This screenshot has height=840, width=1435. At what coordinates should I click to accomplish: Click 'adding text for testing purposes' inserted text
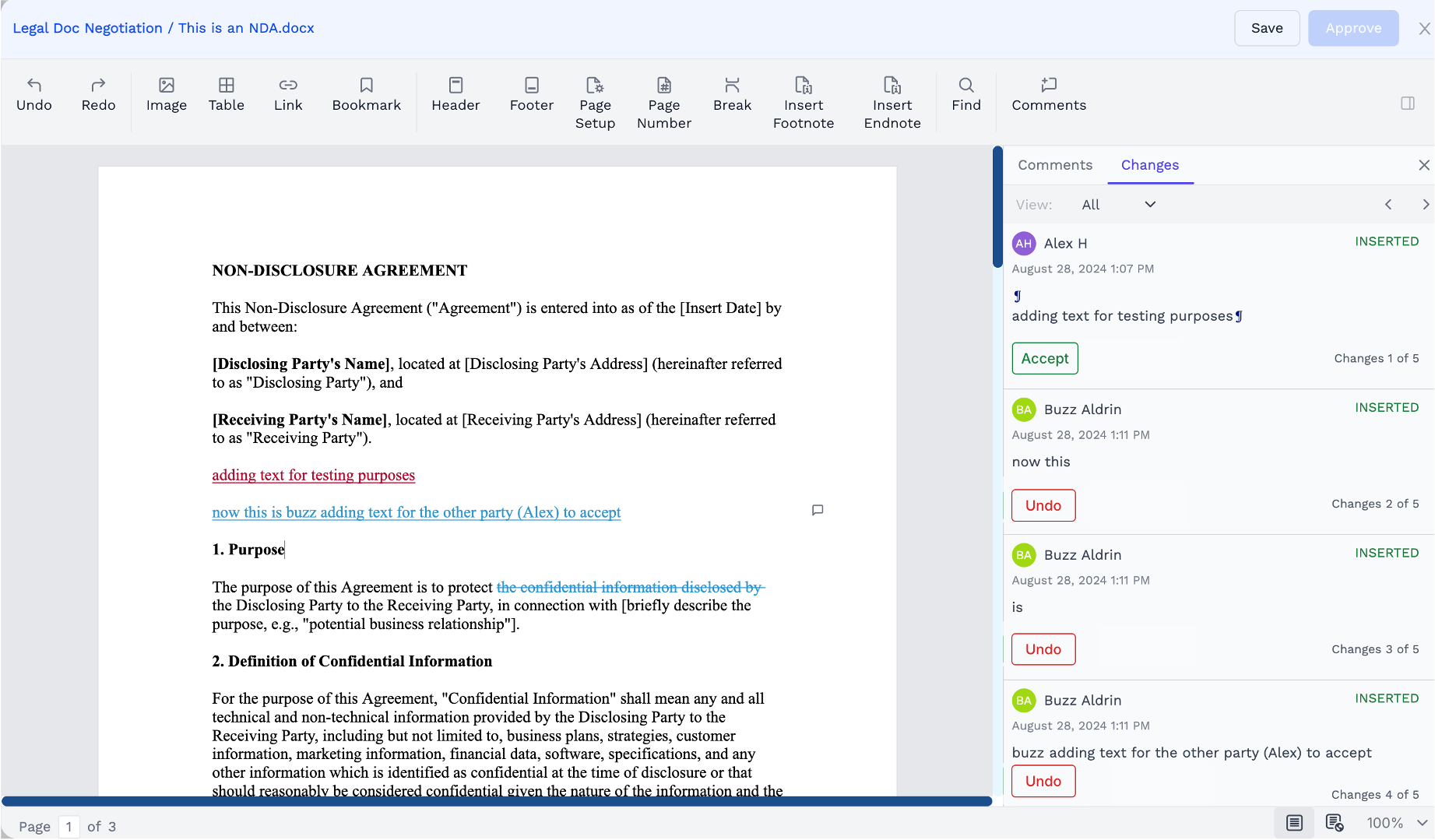(x=314, y=475)
